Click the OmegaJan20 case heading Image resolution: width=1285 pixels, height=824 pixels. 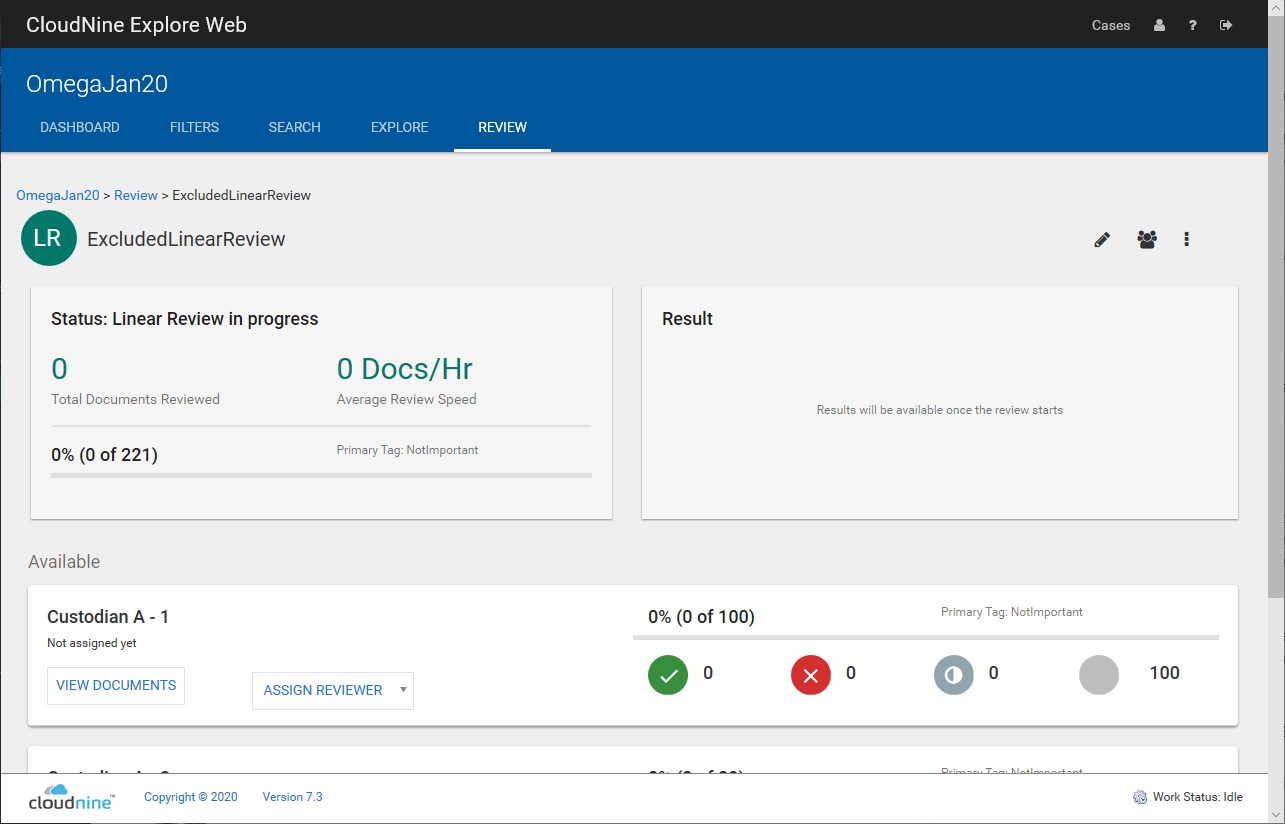(x=97, y=84)
